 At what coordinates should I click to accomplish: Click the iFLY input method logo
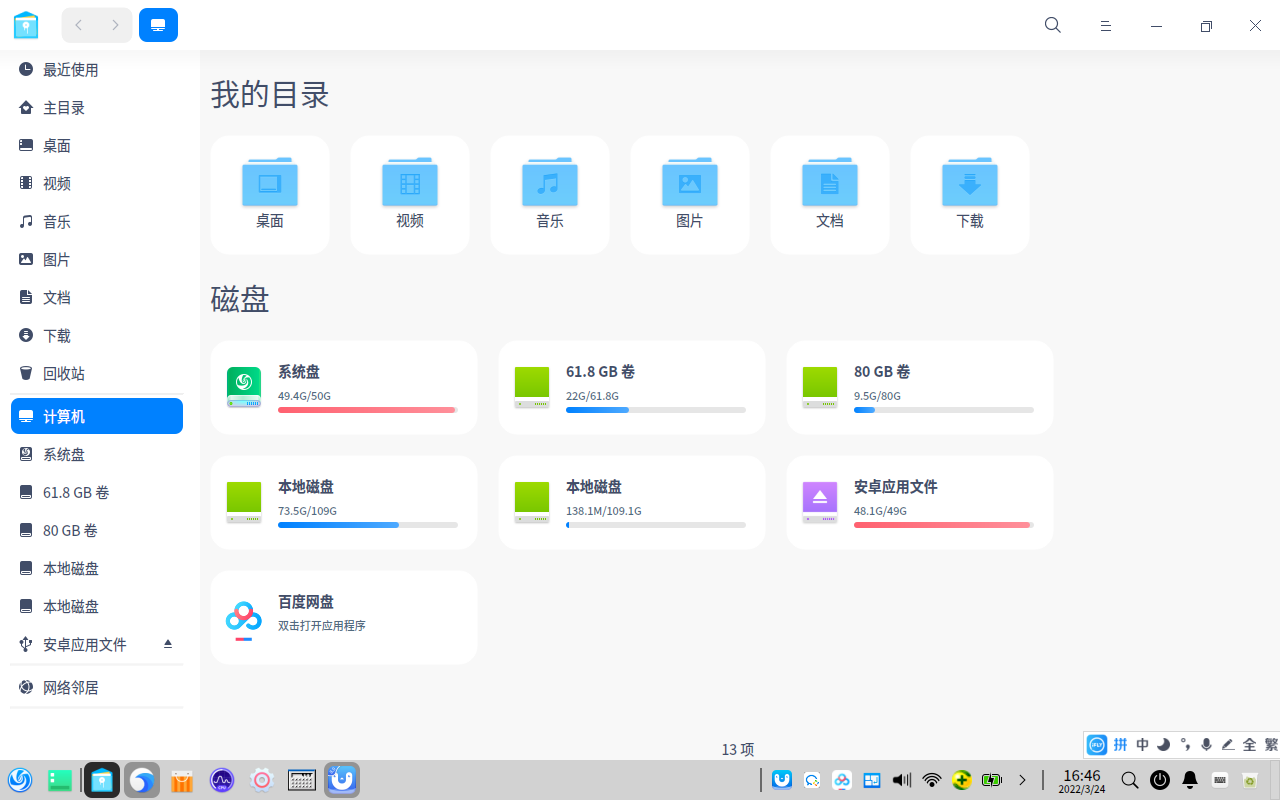pyautogui.click(x=1097, y=745)
